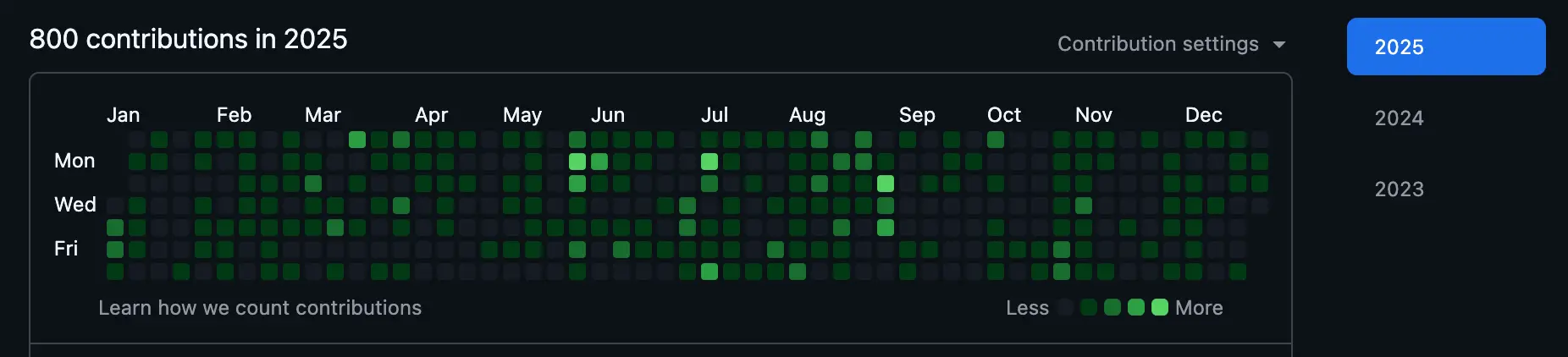Pick the bright Saturday cell under Jul
The height and width of the screenshot is (357, 1568).
(709, 272)
